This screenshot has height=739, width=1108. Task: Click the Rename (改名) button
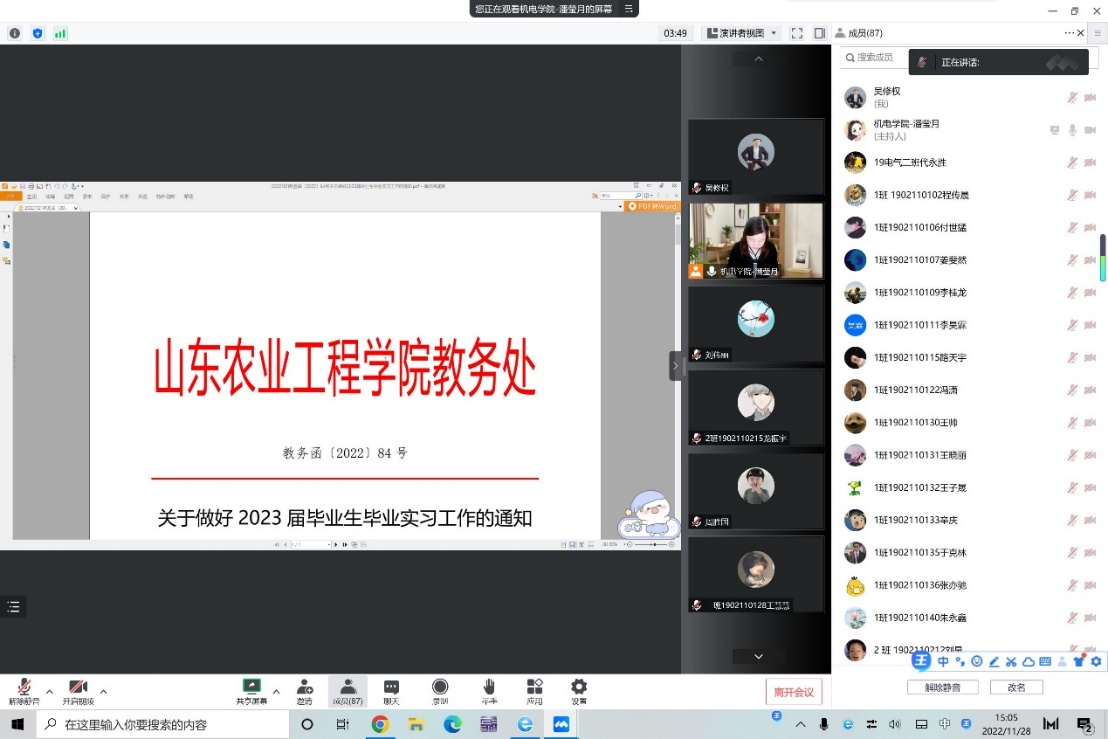(x=1016, y=688)
